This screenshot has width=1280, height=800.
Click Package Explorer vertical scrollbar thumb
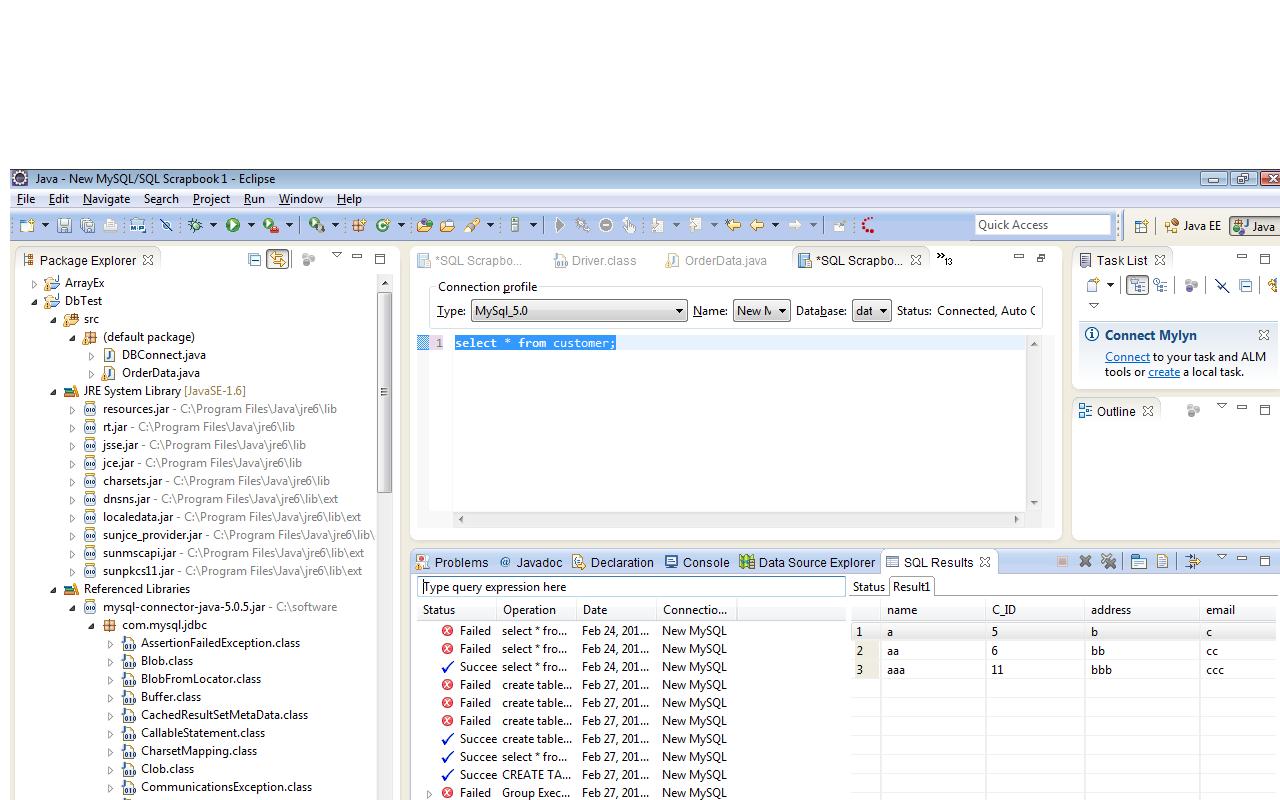(x=384, y=390)
